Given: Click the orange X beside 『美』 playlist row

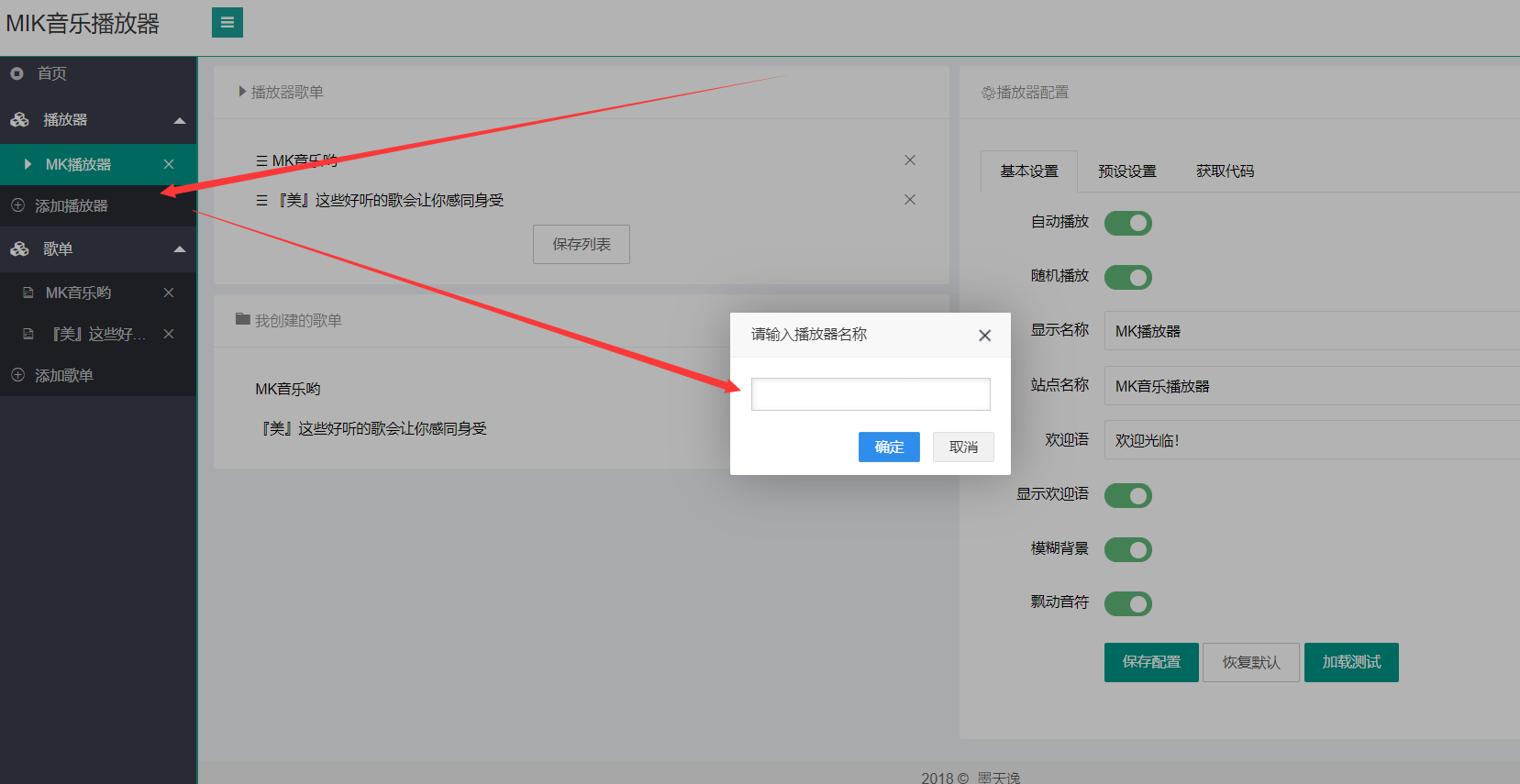Looking at the screenshot, I should 909,200.
